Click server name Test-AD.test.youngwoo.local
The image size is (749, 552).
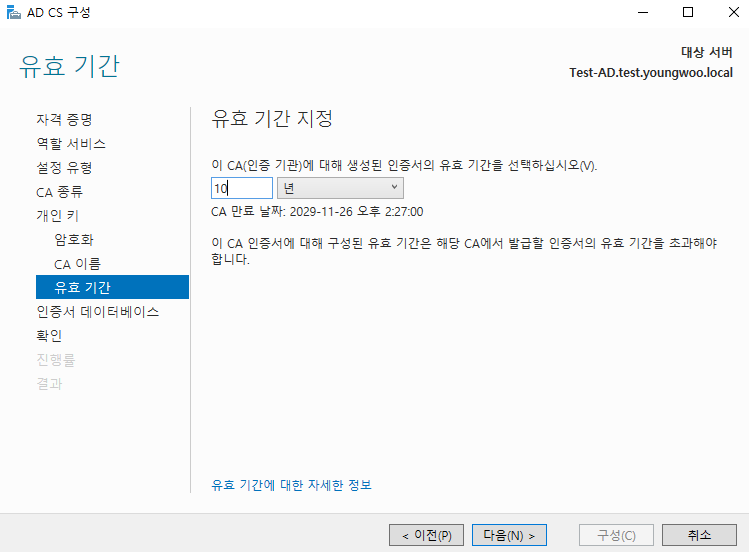point(651,73)
